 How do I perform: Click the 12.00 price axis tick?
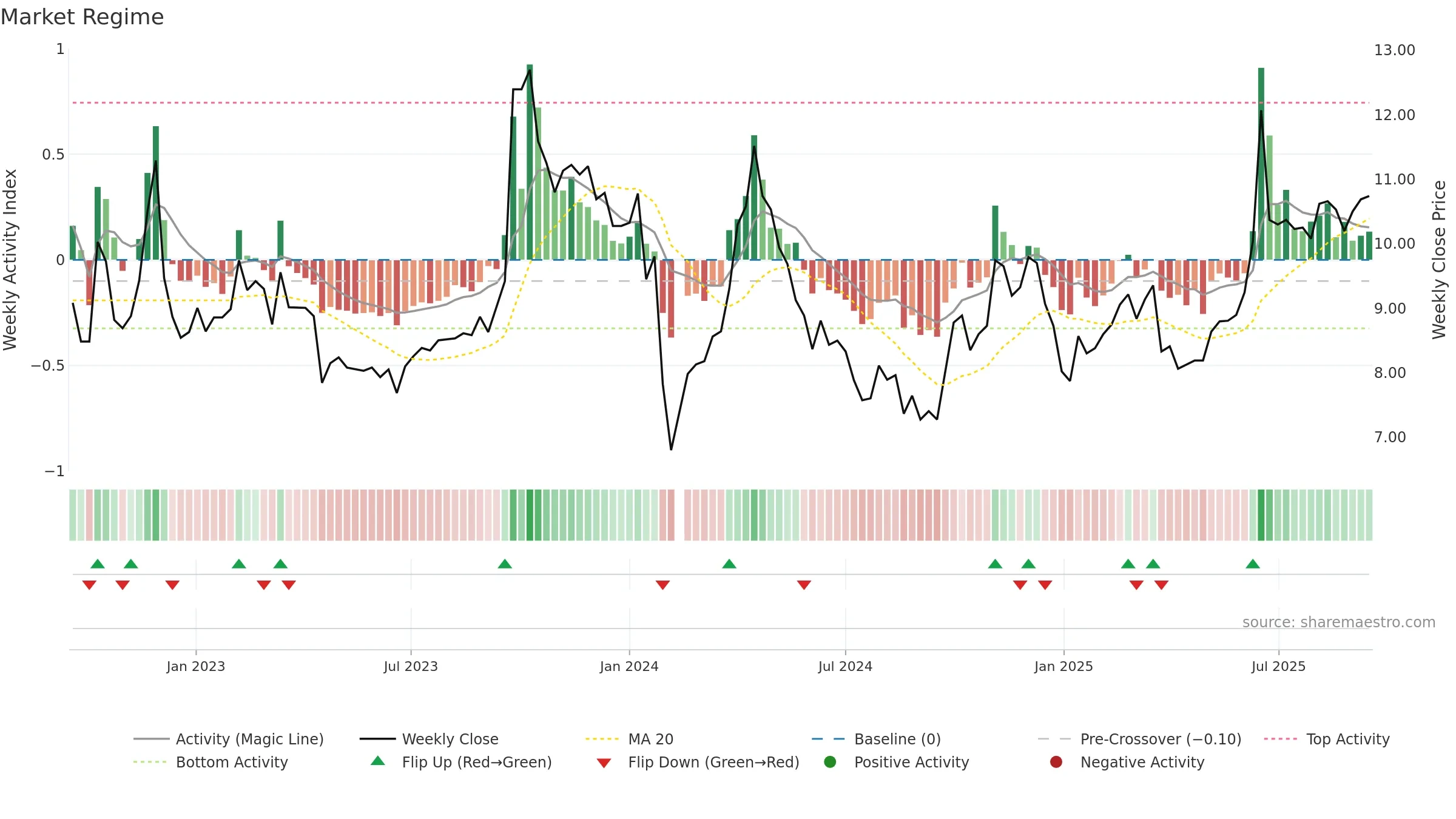(1394, 115)
